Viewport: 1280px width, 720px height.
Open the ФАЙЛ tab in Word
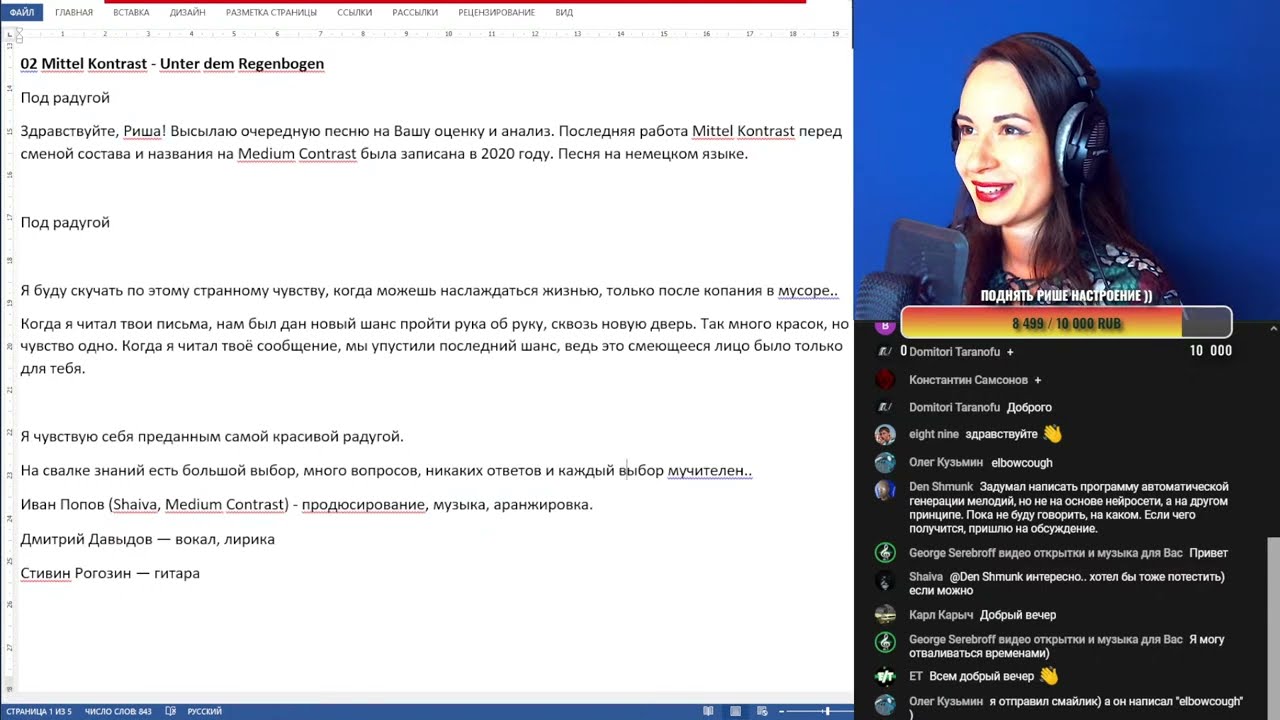click(x=21, y=12)
